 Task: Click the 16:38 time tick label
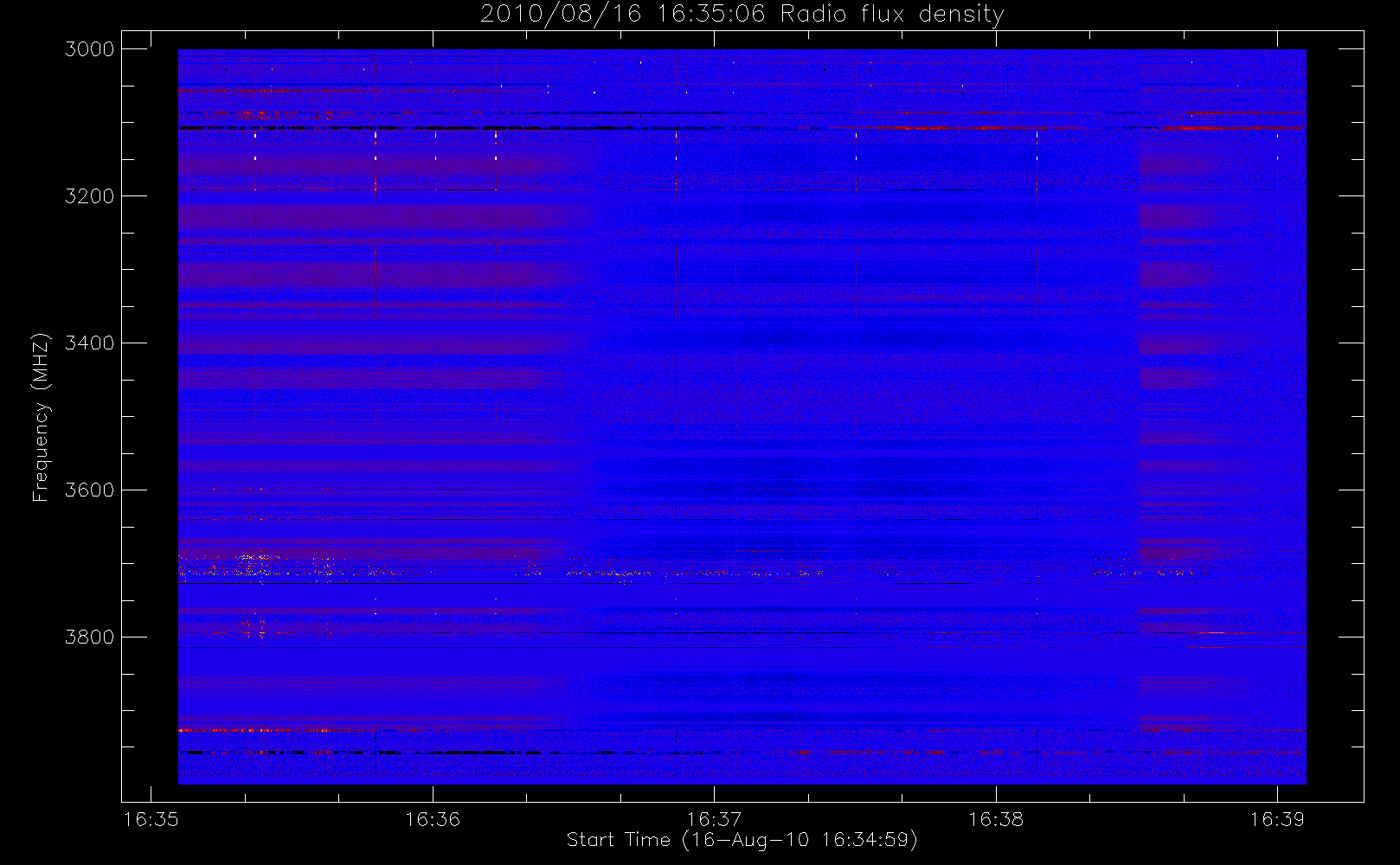[996, 818]
